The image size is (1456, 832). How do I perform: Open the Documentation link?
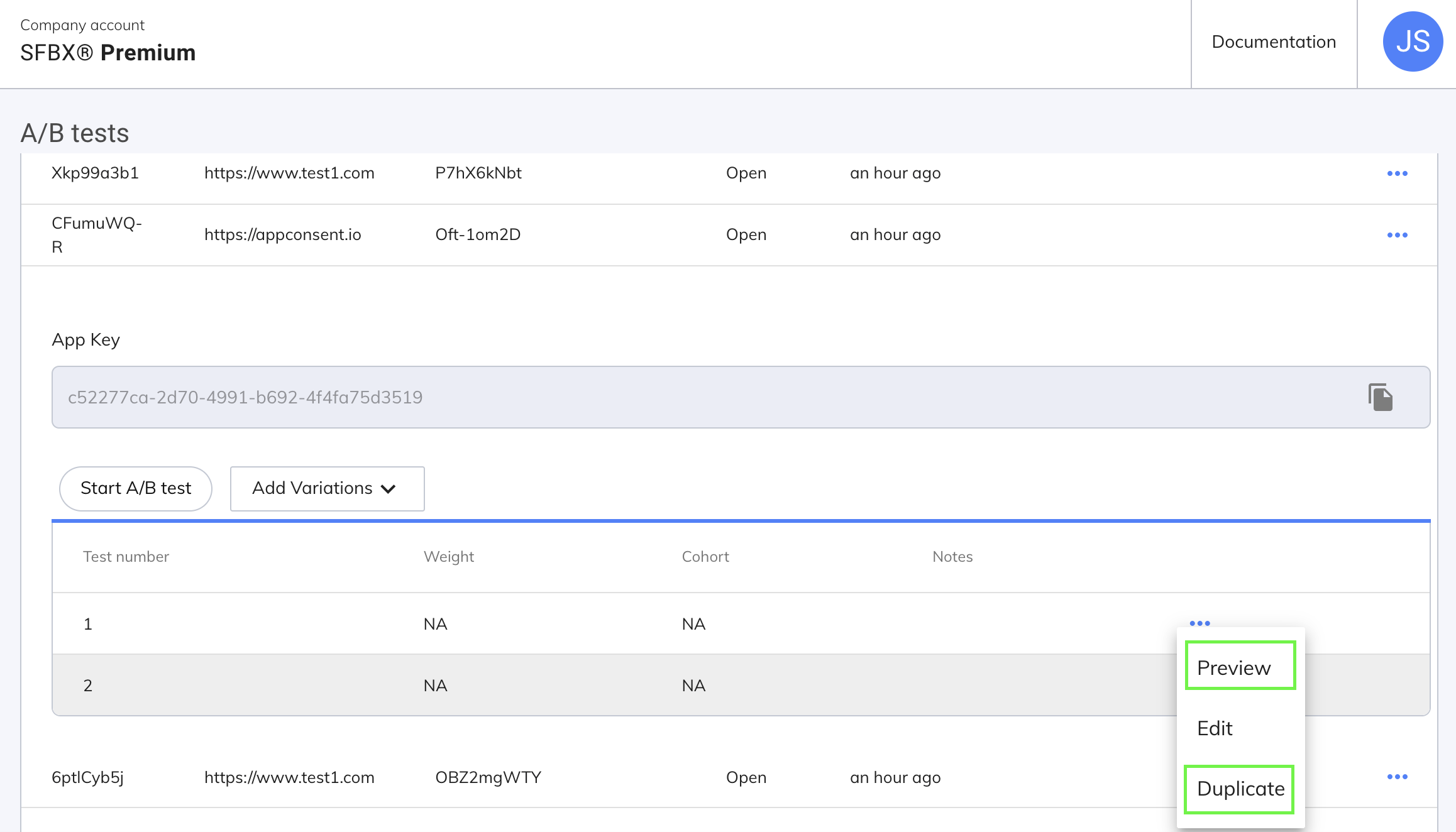point(1274,42)
